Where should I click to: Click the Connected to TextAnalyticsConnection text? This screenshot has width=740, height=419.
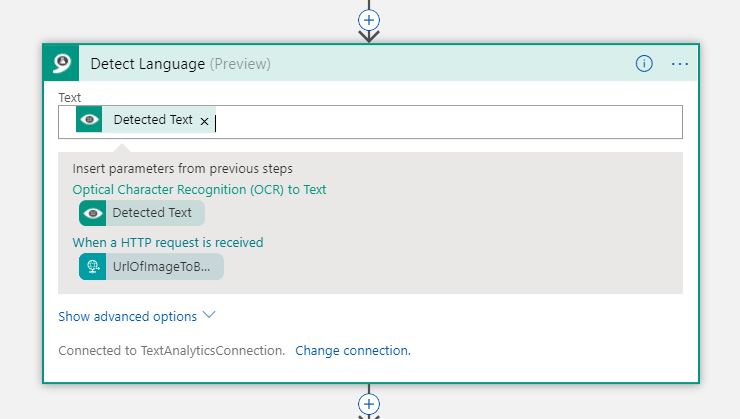(172, 351)
